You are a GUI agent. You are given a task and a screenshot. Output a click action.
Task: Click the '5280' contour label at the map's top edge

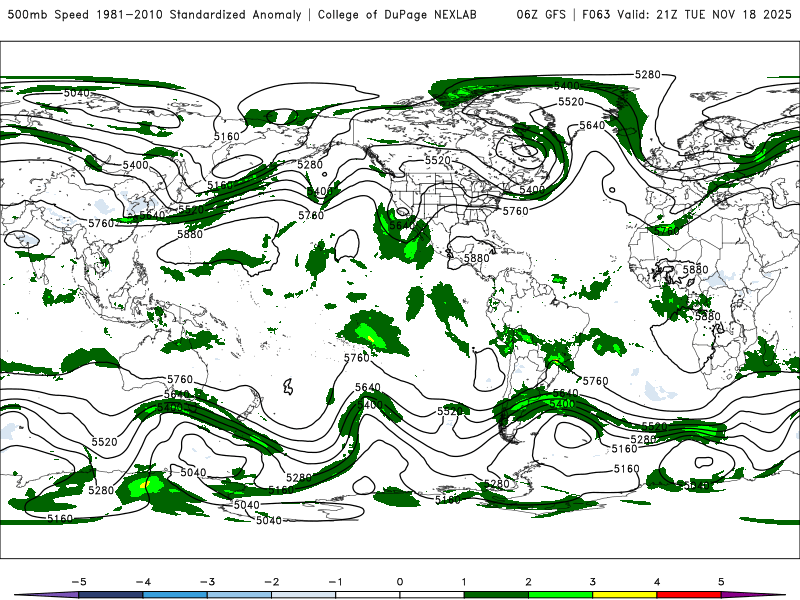647,74
